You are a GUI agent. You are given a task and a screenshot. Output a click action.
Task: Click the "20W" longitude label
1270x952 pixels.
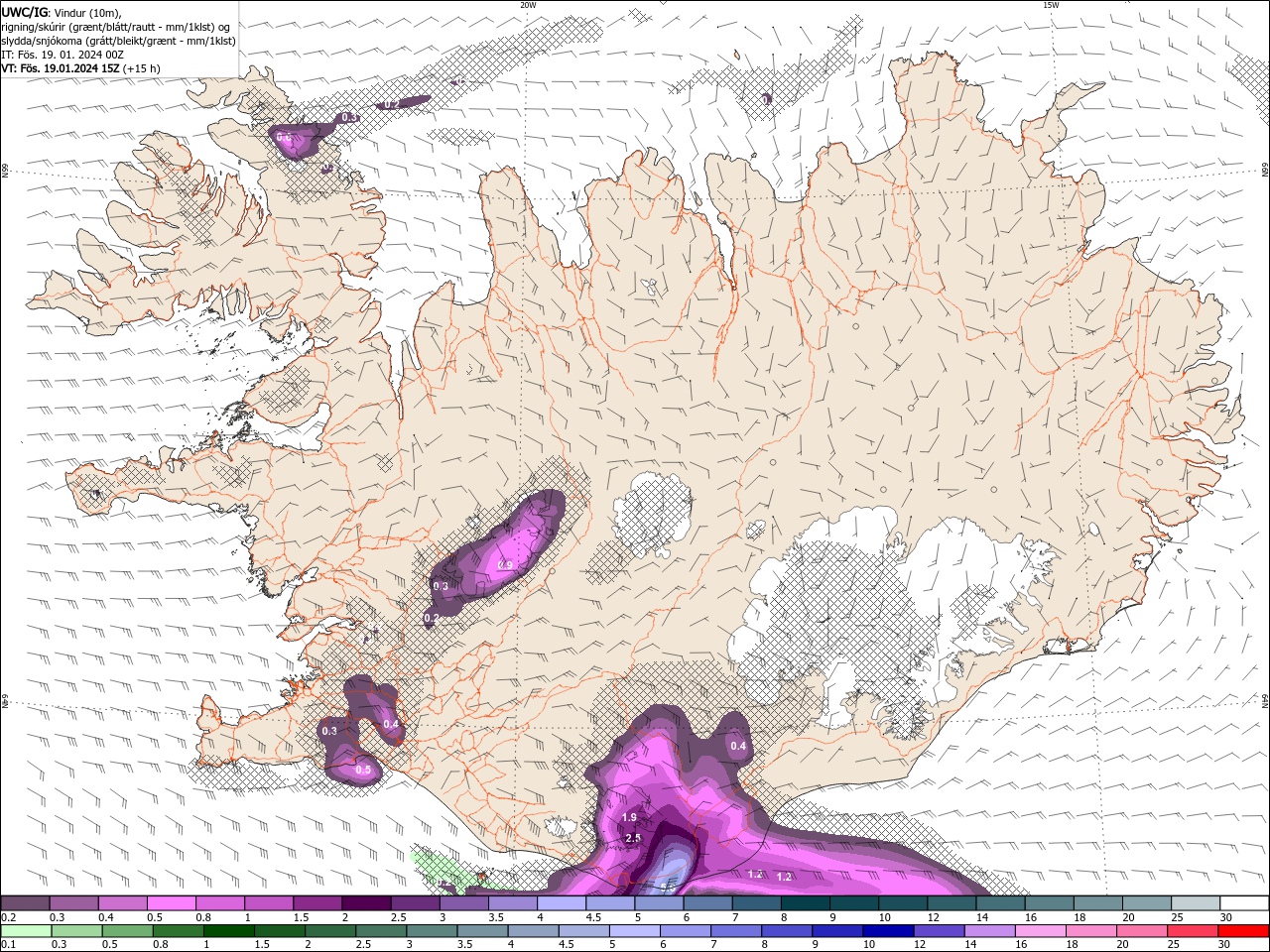click(528, 5)
